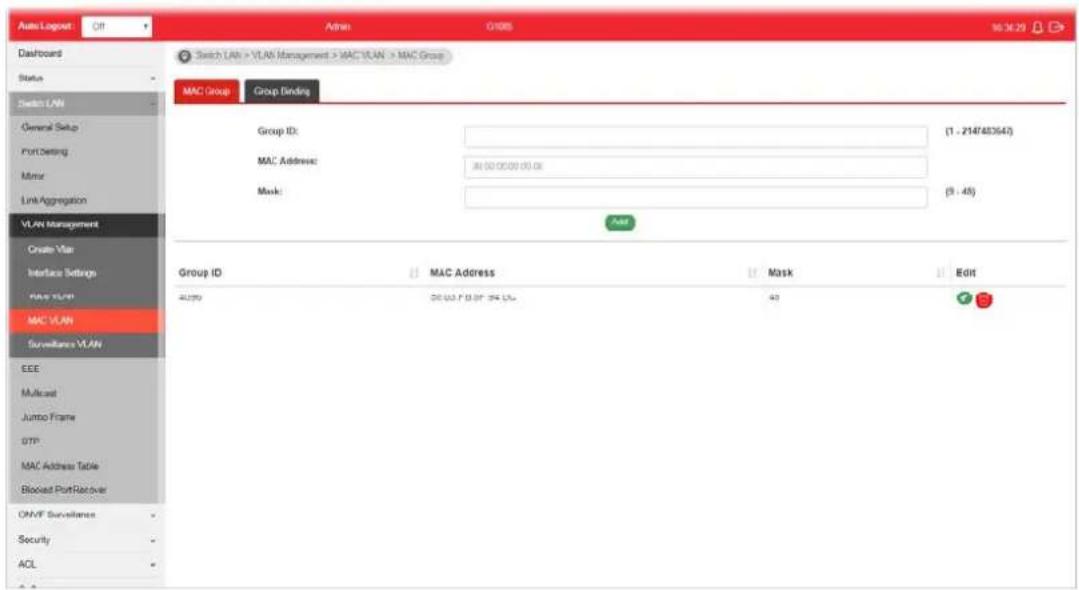Screen dimensions: 1079x590
Task: Switch to the Group Binding tab
Action: tap(281, 91)
